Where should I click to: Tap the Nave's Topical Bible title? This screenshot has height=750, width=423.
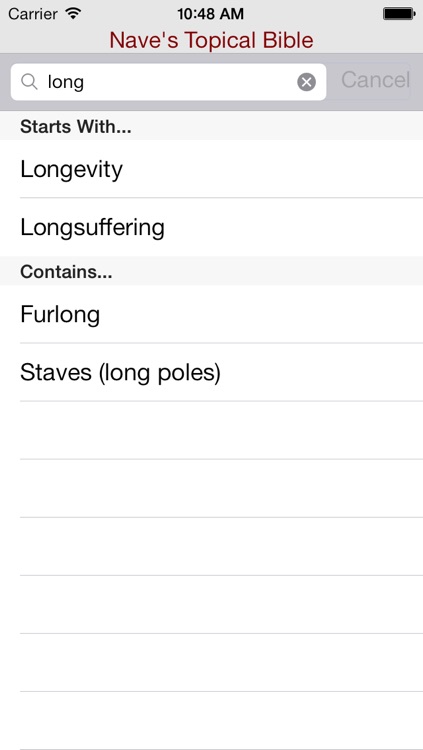(x=211, y=40)
